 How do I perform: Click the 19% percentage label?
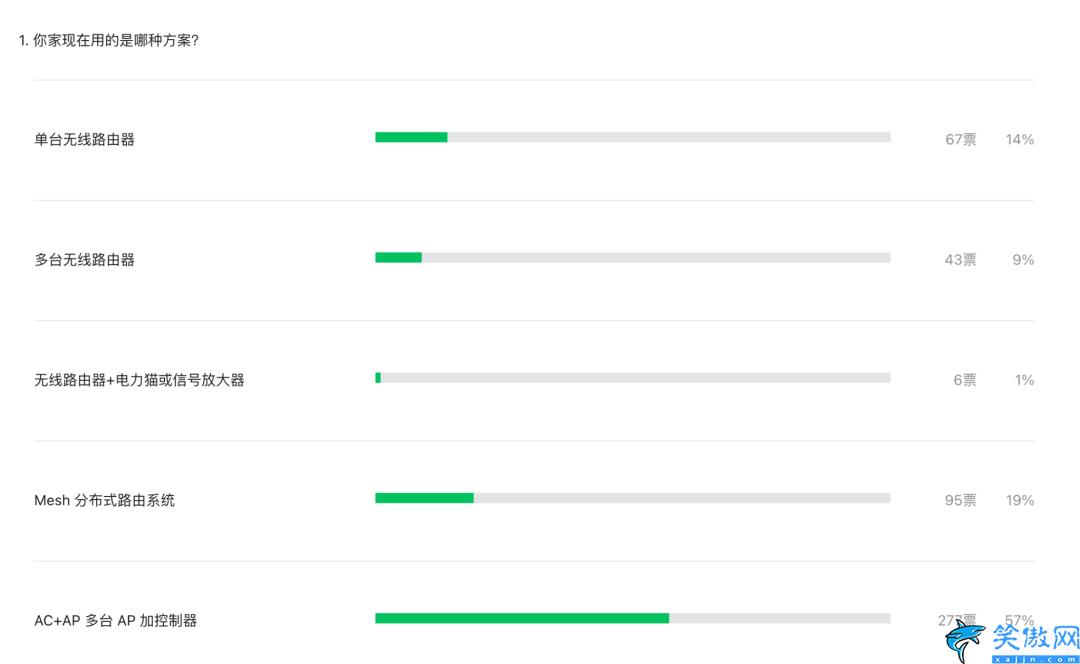[x=1020, y=501]
